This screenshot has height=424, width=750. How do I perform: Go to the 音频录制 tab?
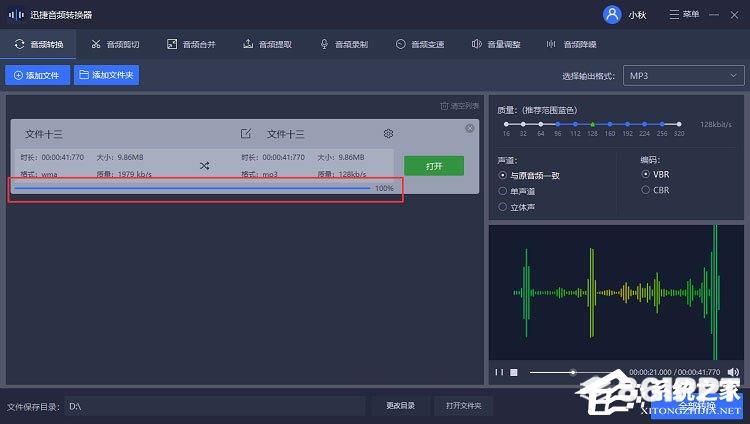click(x=344, y=44)
